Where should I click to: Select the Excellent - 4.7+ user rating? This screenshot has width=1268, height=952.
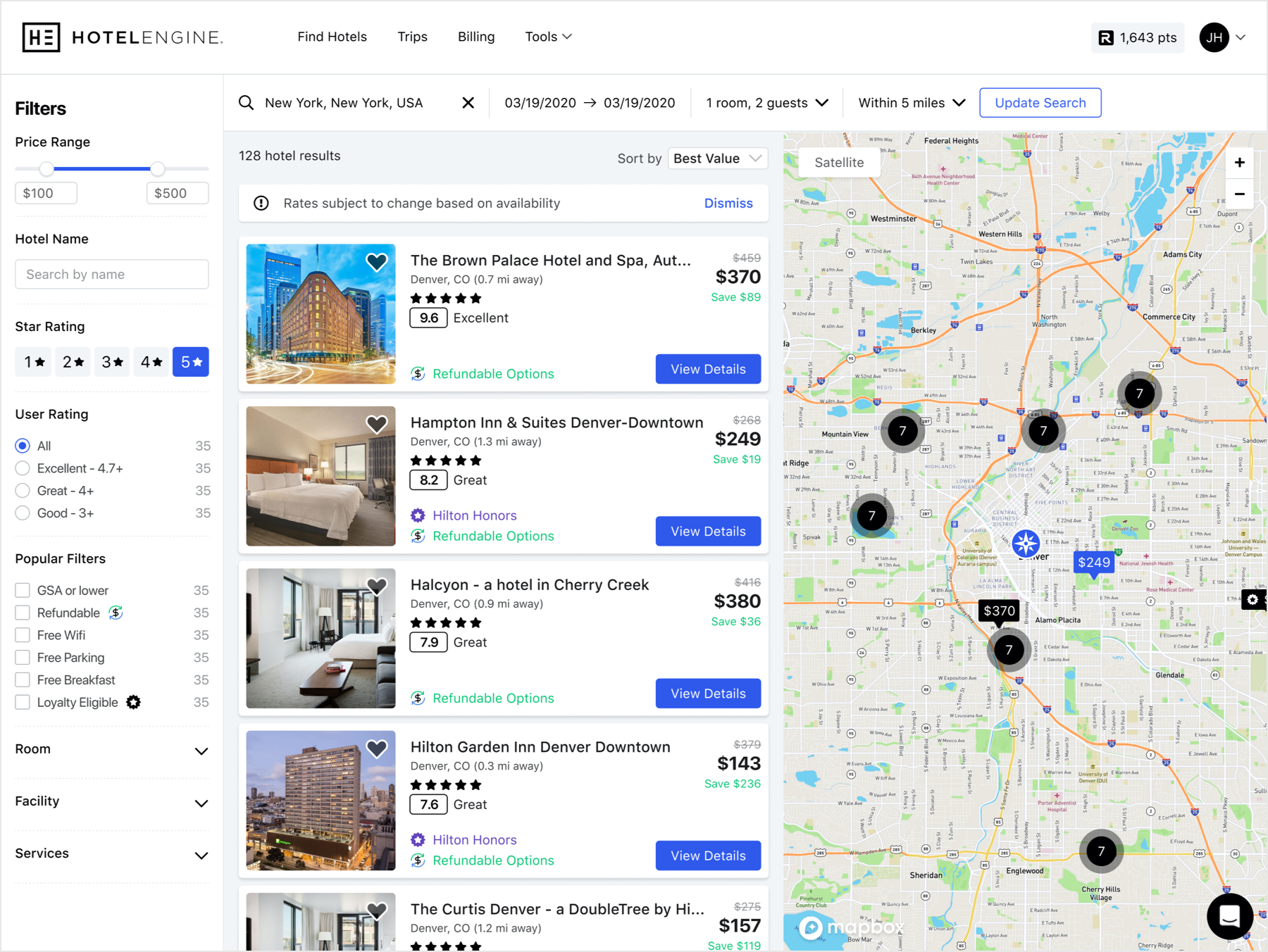[x=23, y=468]
